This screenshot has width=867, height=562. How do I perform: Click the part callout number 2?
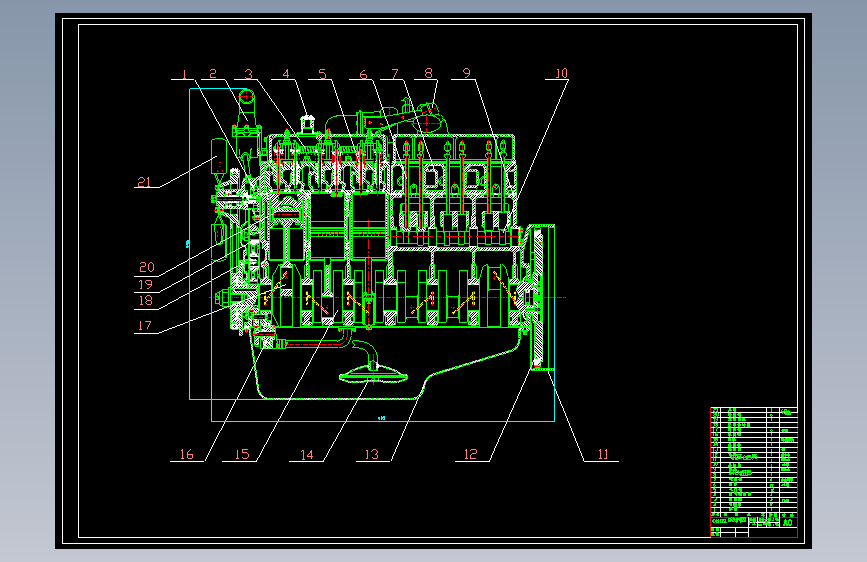pyautogui.click(x=213, y=73)
